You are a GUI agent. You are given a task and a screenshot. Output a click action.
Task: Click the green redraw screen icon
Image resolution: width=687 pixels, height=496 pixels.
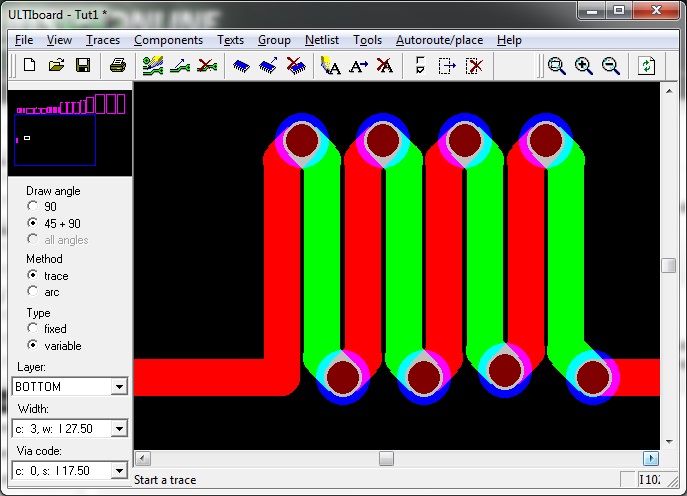(x=648, y=66)
